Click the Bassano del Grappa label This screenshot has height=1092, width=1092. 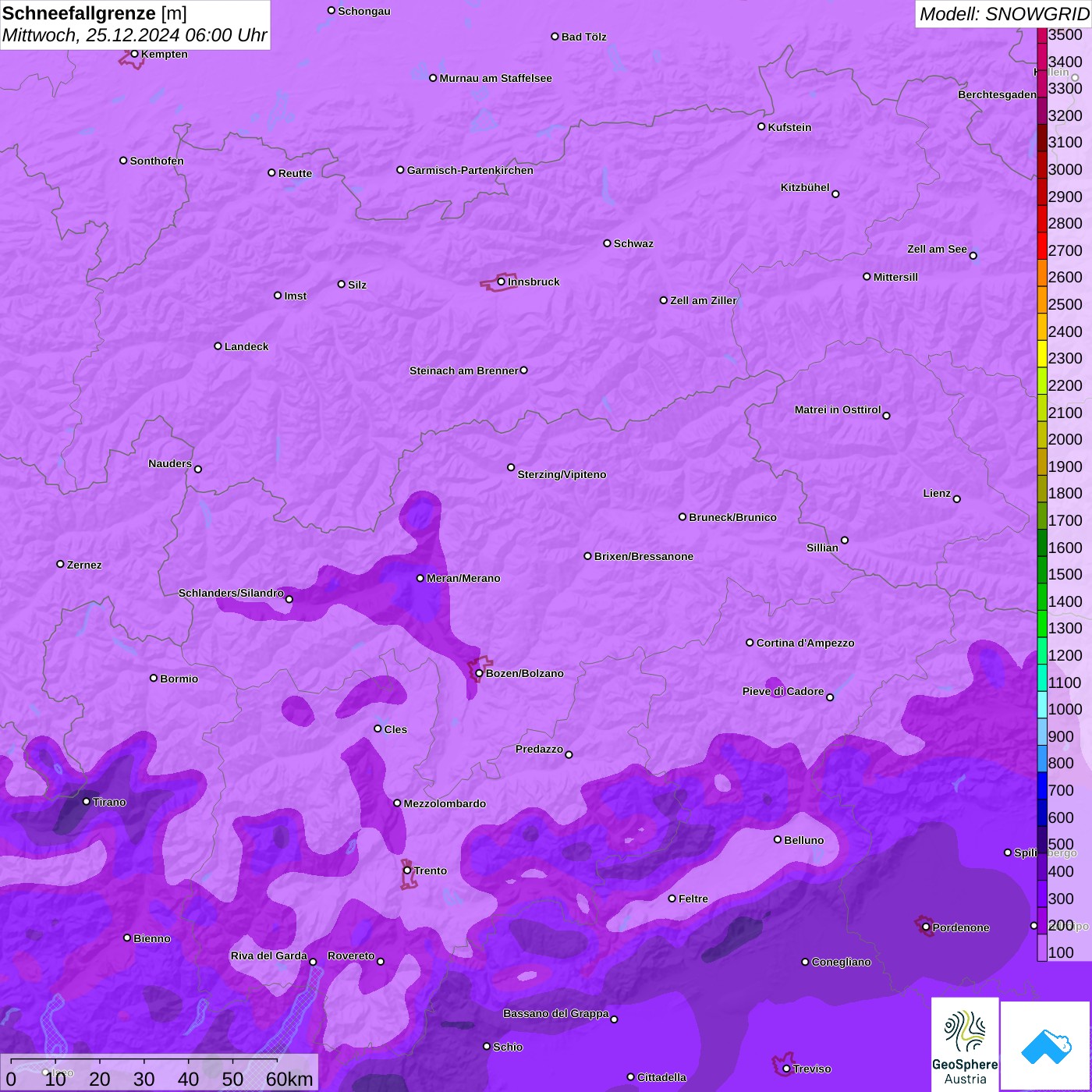click(x=555, y=1013)
